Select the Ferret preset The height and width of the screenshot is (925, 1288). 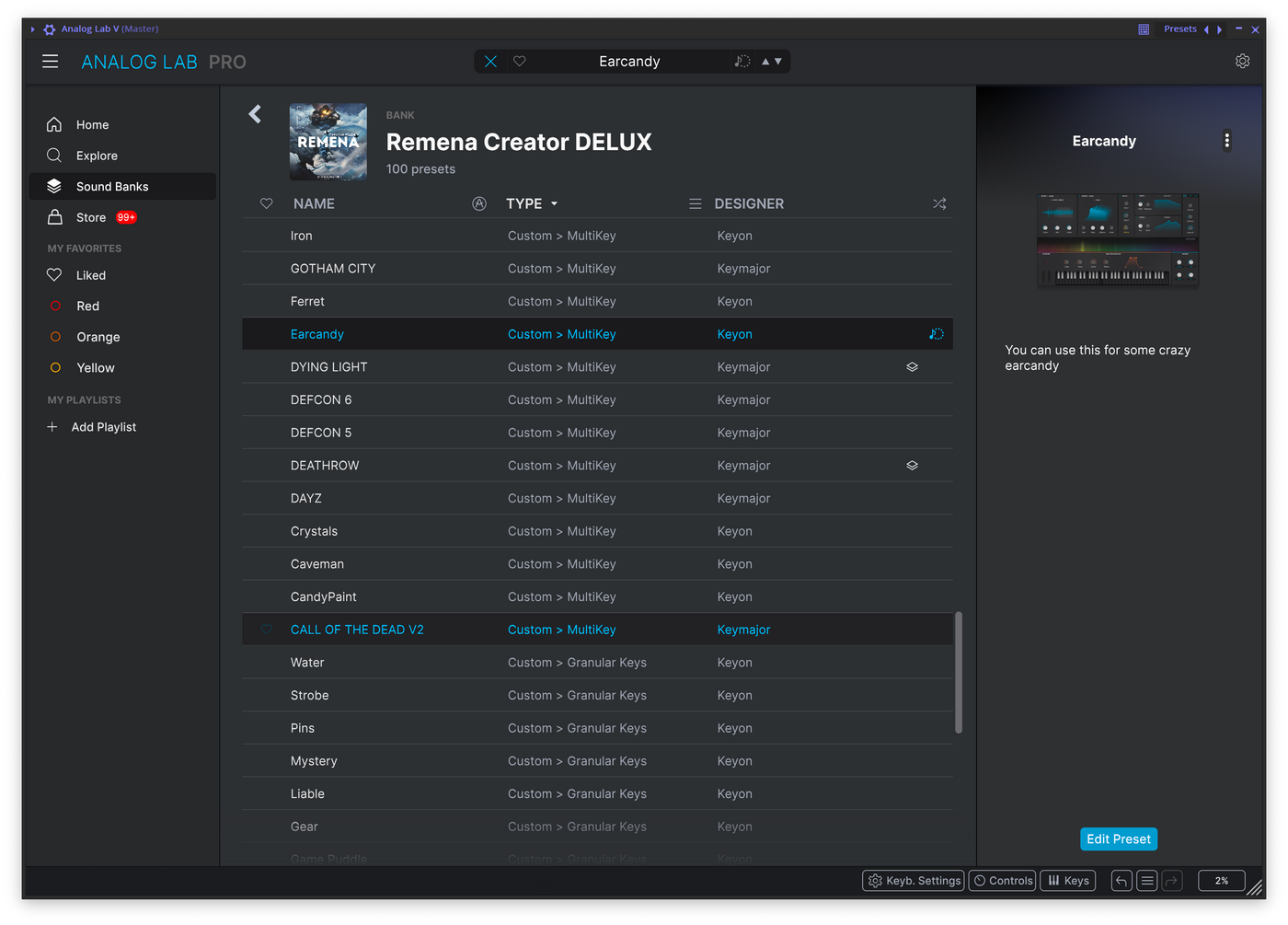pos(598,301)
